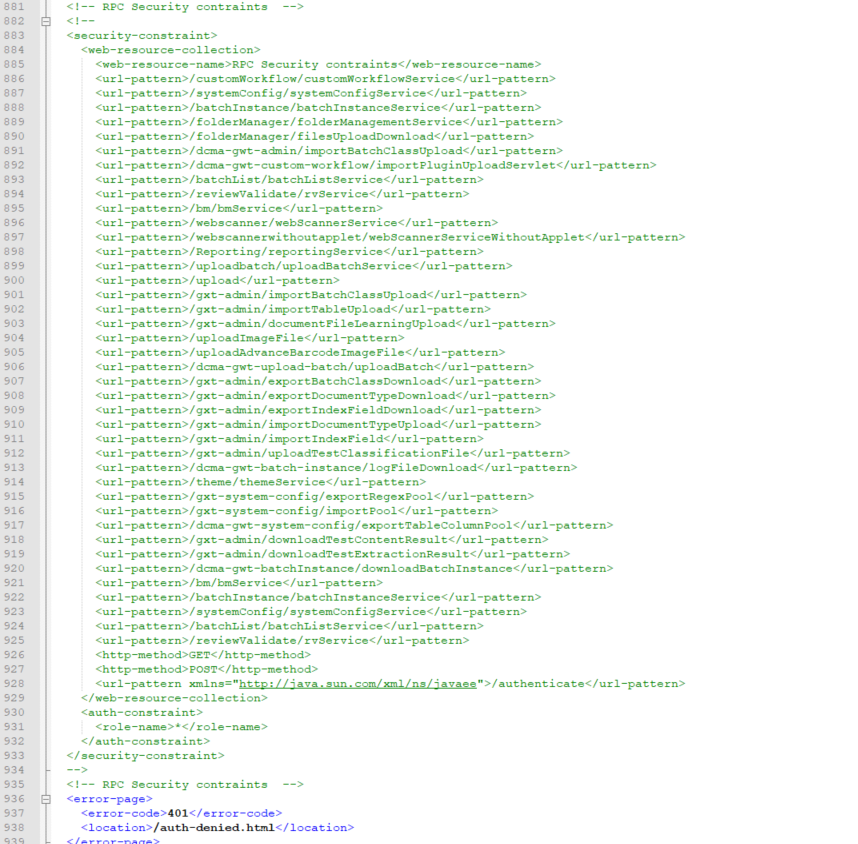Image resolution: width=858 pixels, height=844 pixels.
Task: Click the gxt-admin importBatchClassUpload line
Action: (x=311, y=295)
